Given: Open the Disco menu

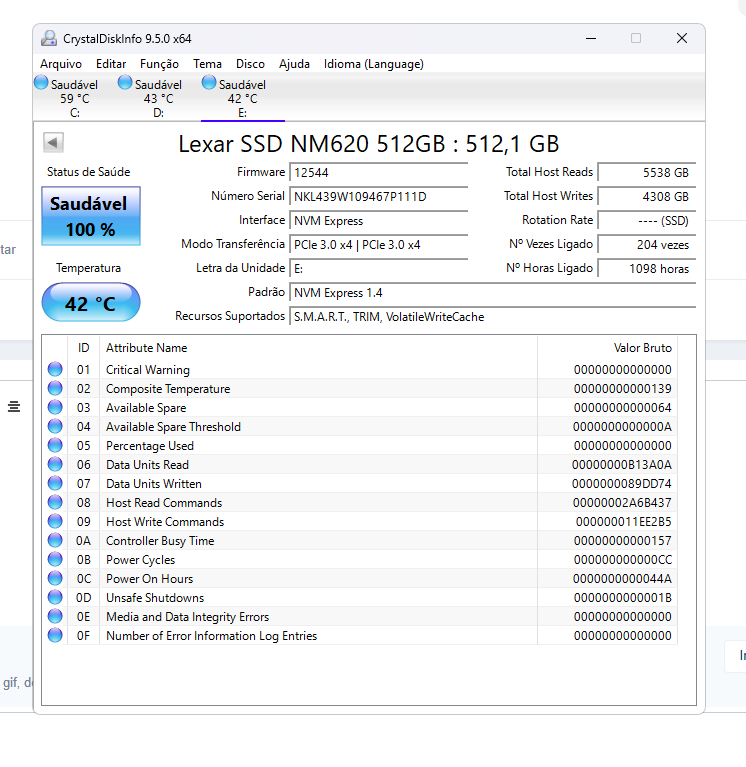Looking at the screenshot, I should coord(250,64).
